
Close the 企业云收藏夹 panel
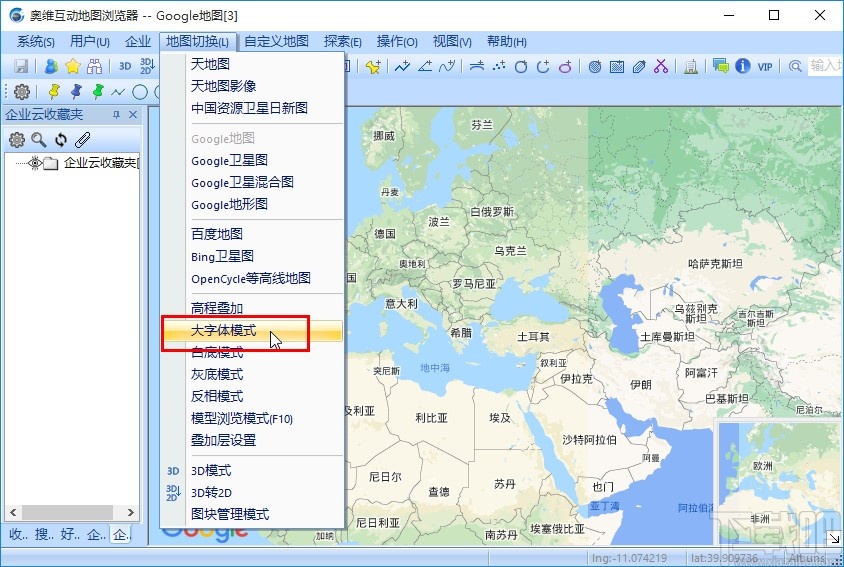tap(133, 115)
